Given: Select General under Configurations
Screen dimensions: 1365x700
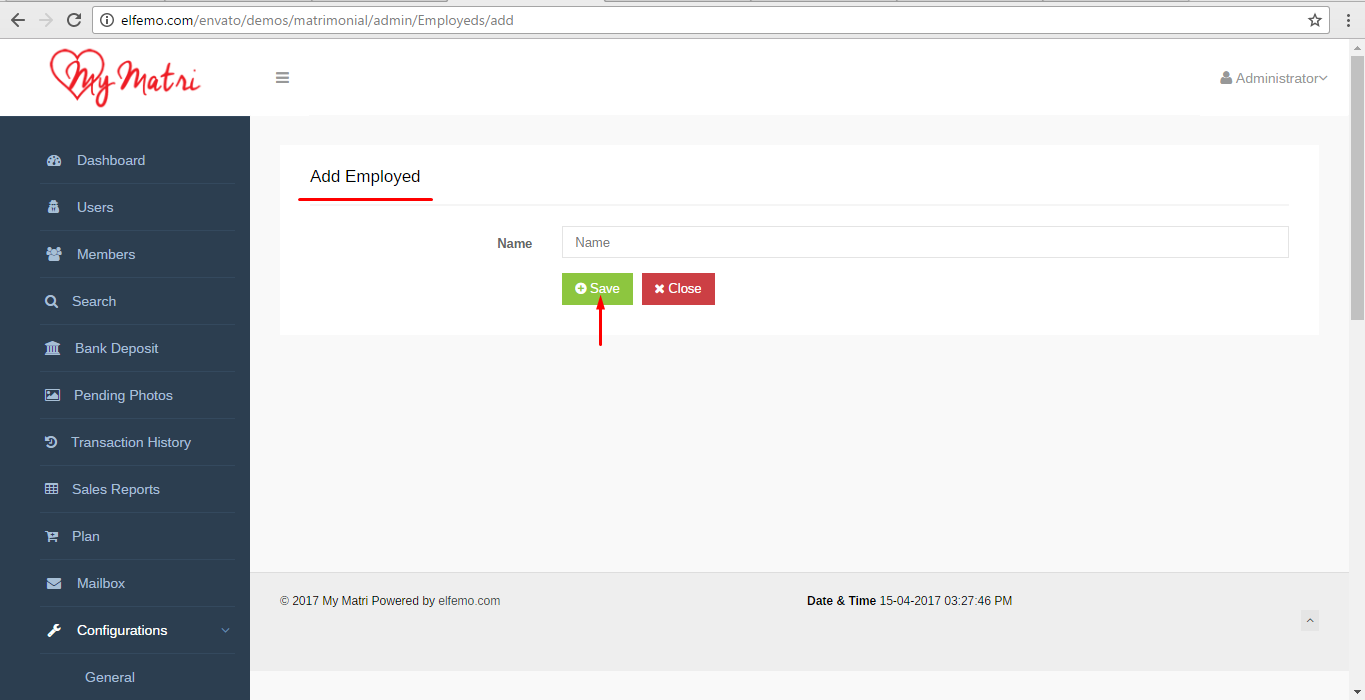Looking at the screenshot, I should (110, 677).
